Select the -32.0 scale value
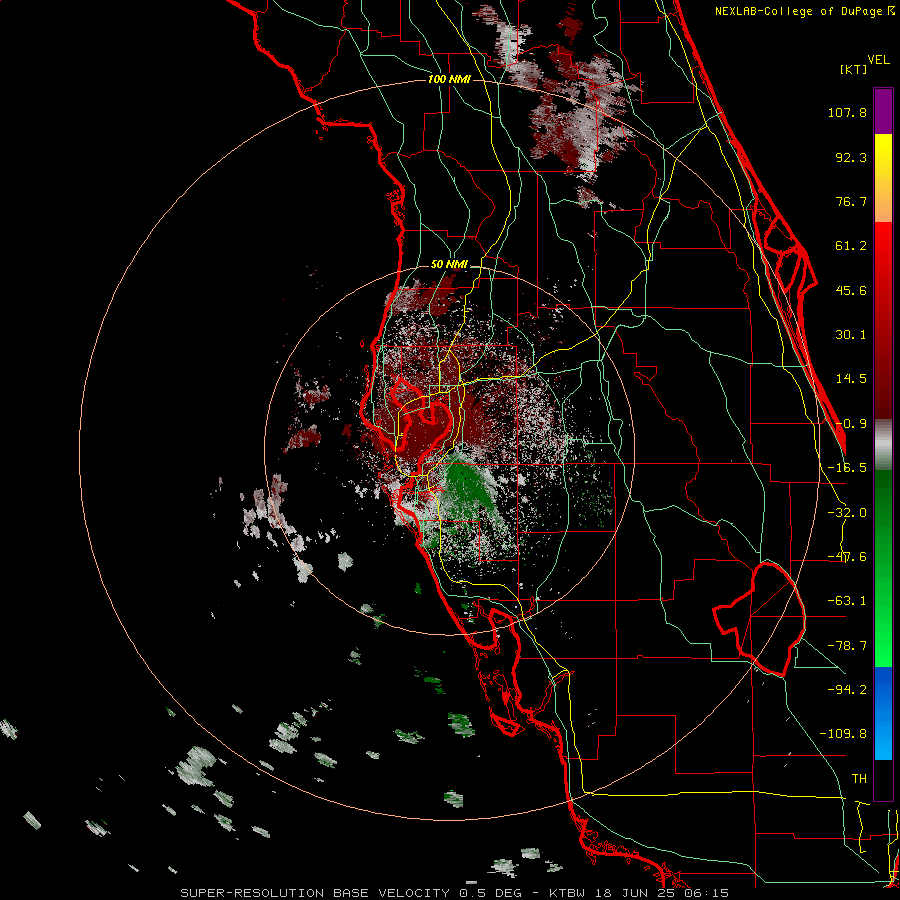This screenshot has width=900, height=900. coord(847,513)
